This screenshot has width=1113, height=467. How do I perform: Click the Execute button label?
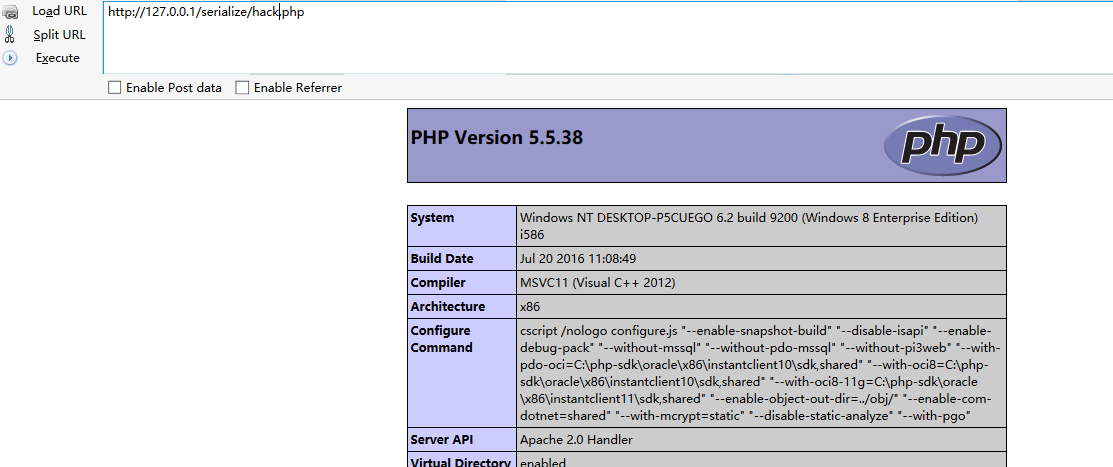click(x=57, y=58)
